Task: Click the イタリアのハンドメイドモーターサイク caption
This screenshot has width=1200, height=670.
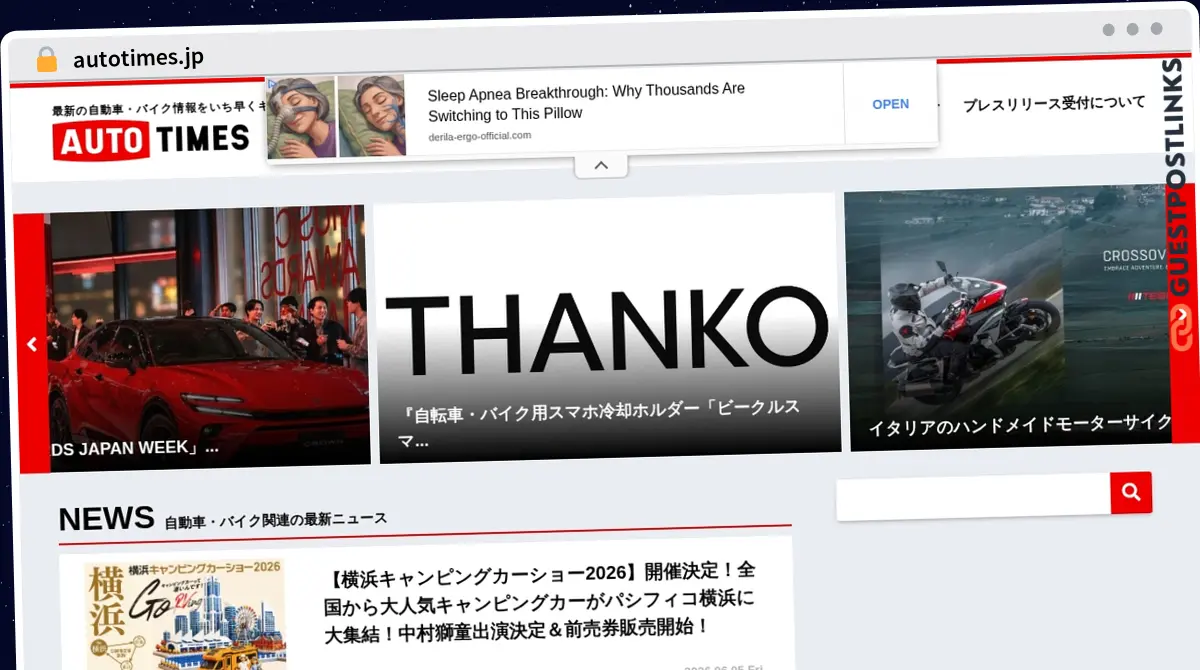Action: pyautogui.click(x=1018, y=424)
